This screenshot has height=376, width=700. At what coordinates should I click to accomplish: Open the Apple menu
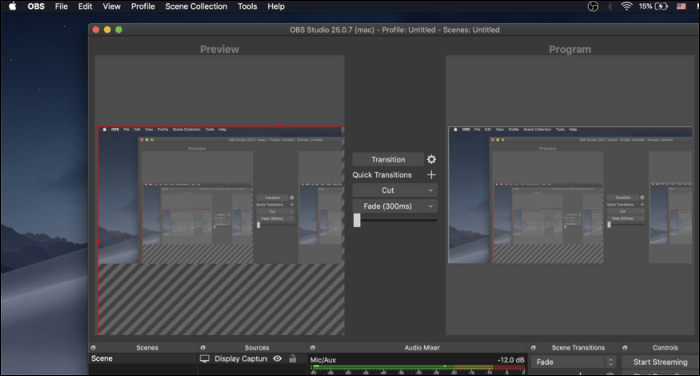tap(12, 6)
